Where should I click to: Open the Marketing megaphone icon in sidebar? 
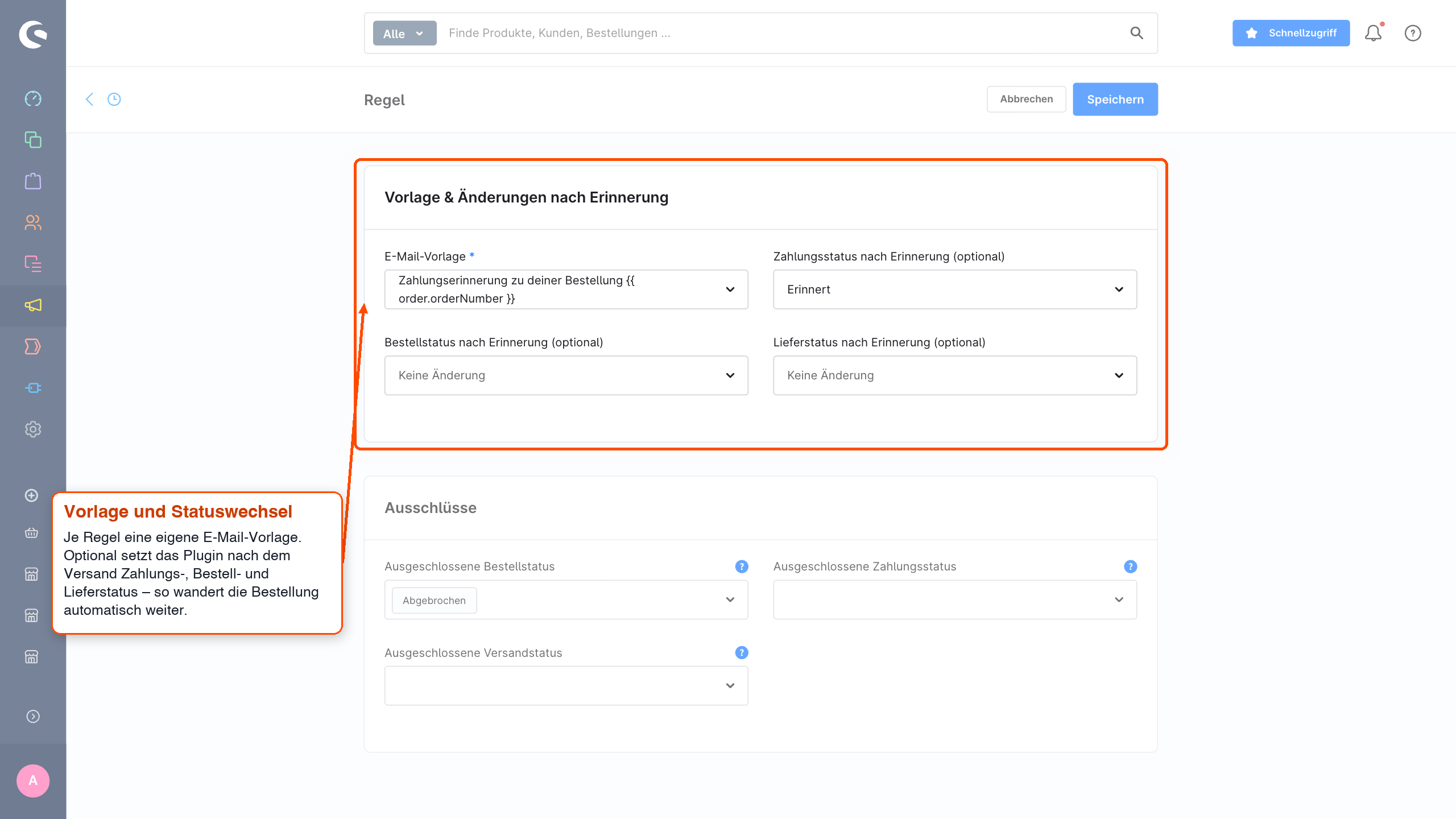pos(33,305)
